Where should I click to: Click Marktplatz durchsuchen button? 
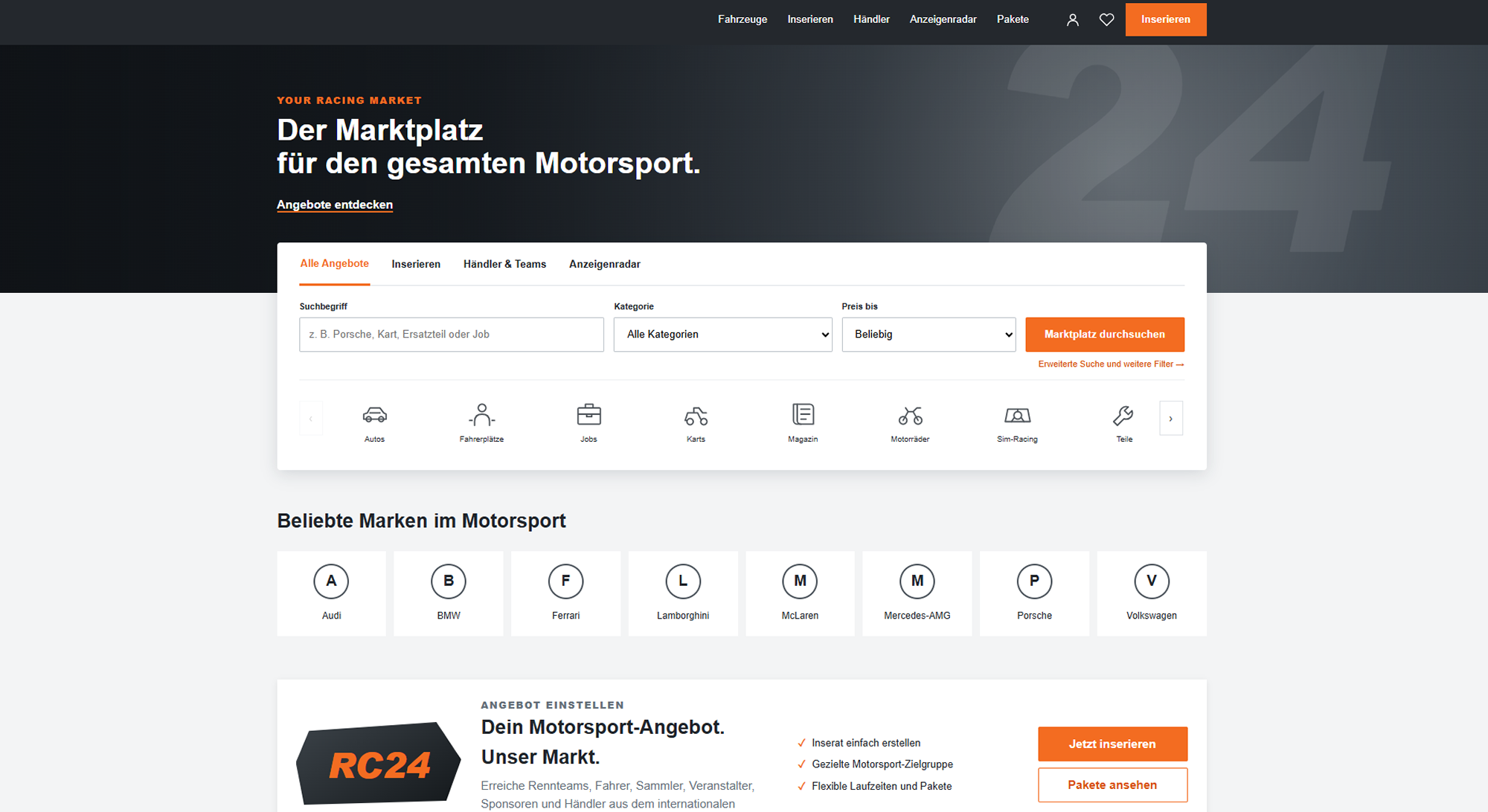[x=1105, y=335]
